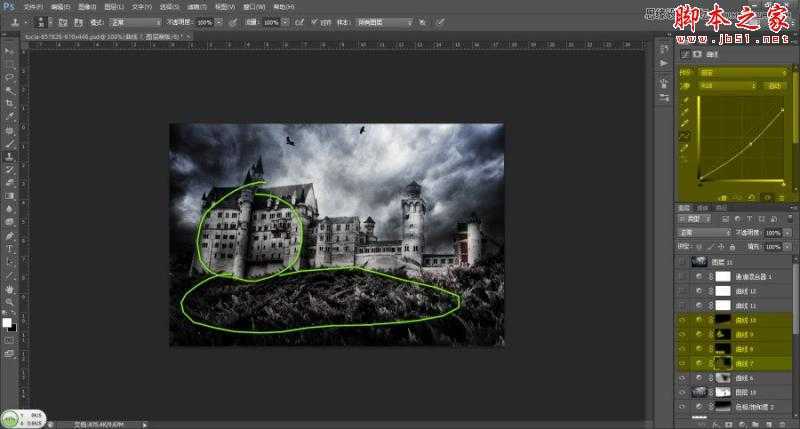Viewport: 800px width, 429px height.
Task: Select the Healing Brush tool
Action: point(9,131)
